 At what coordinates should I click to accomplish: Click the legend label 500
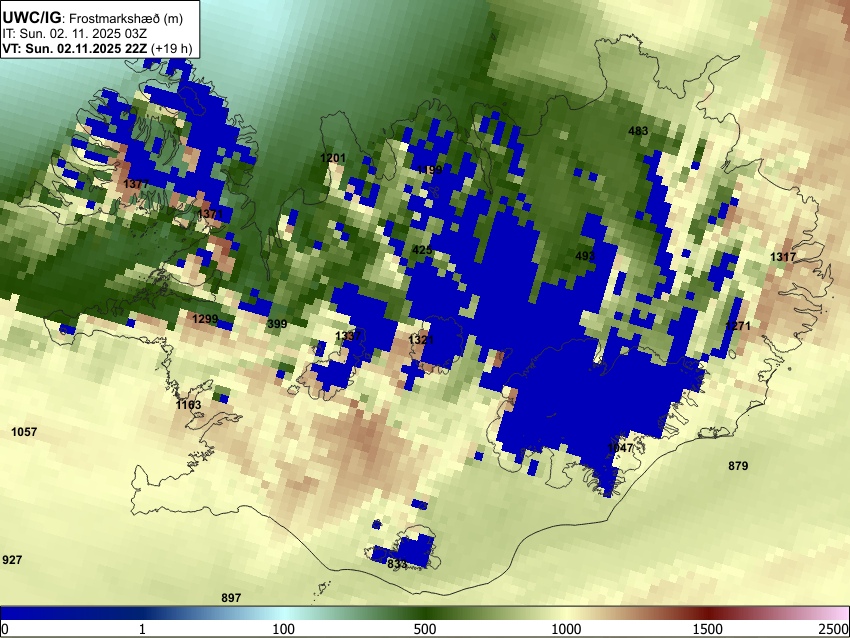tap(425, 629)
